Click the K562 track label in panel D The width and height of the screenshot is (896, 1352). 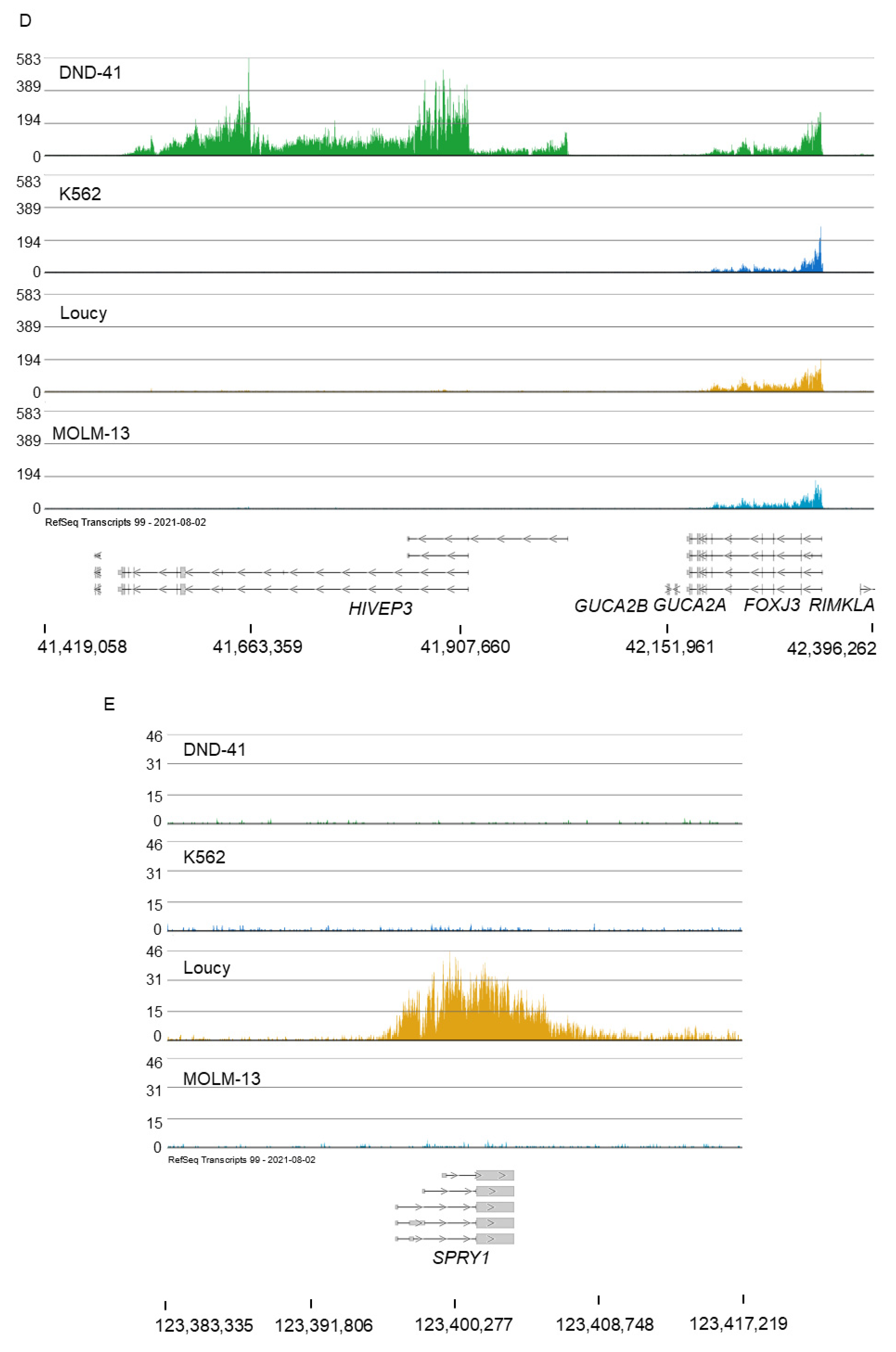coord(80,194)
